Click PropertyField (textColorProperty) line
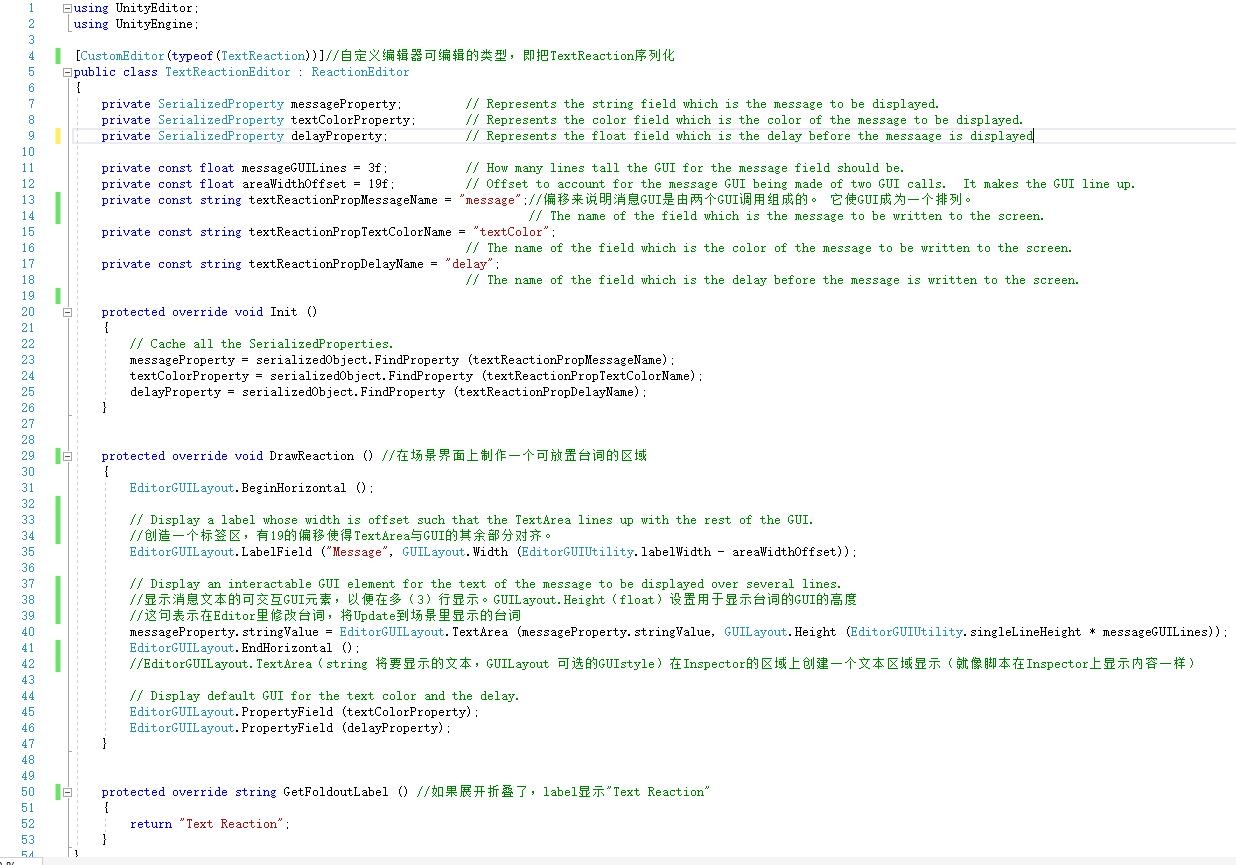1236x865 pixels. tap(305, 712)
